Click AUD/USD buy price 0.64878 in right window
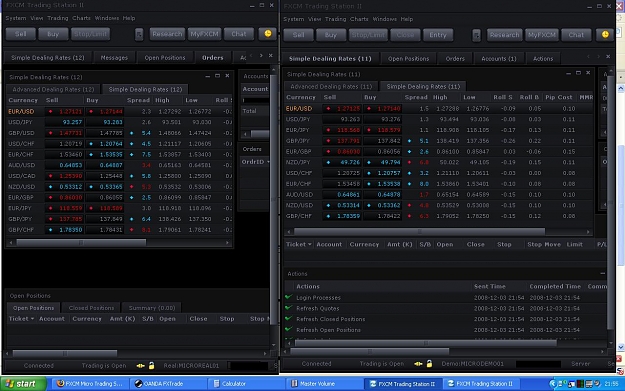625x391 pixels. tap(382, 195)
